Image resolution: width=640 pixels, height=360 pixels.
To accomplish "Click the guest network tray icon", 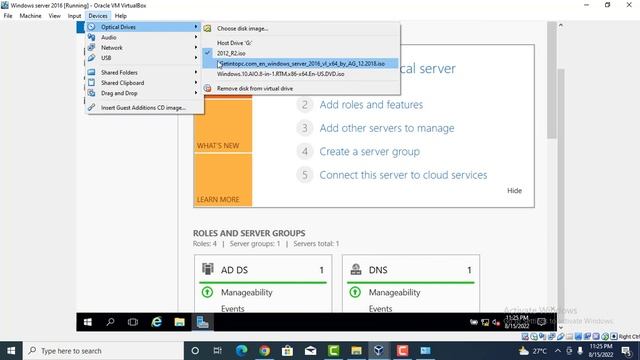I will [485, 322].
